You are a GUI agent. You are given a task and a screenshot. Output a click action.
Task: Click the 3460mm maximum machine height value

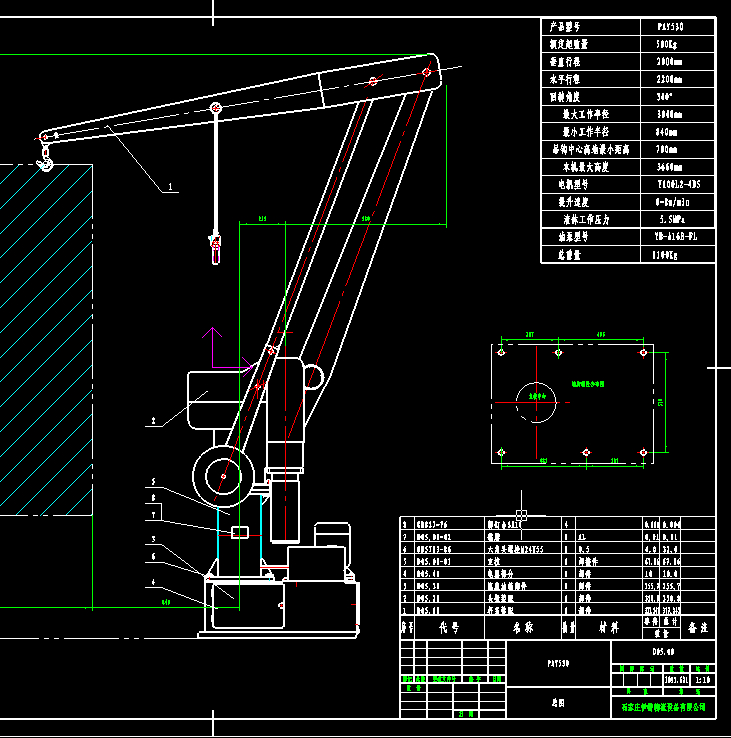(669, 167)
